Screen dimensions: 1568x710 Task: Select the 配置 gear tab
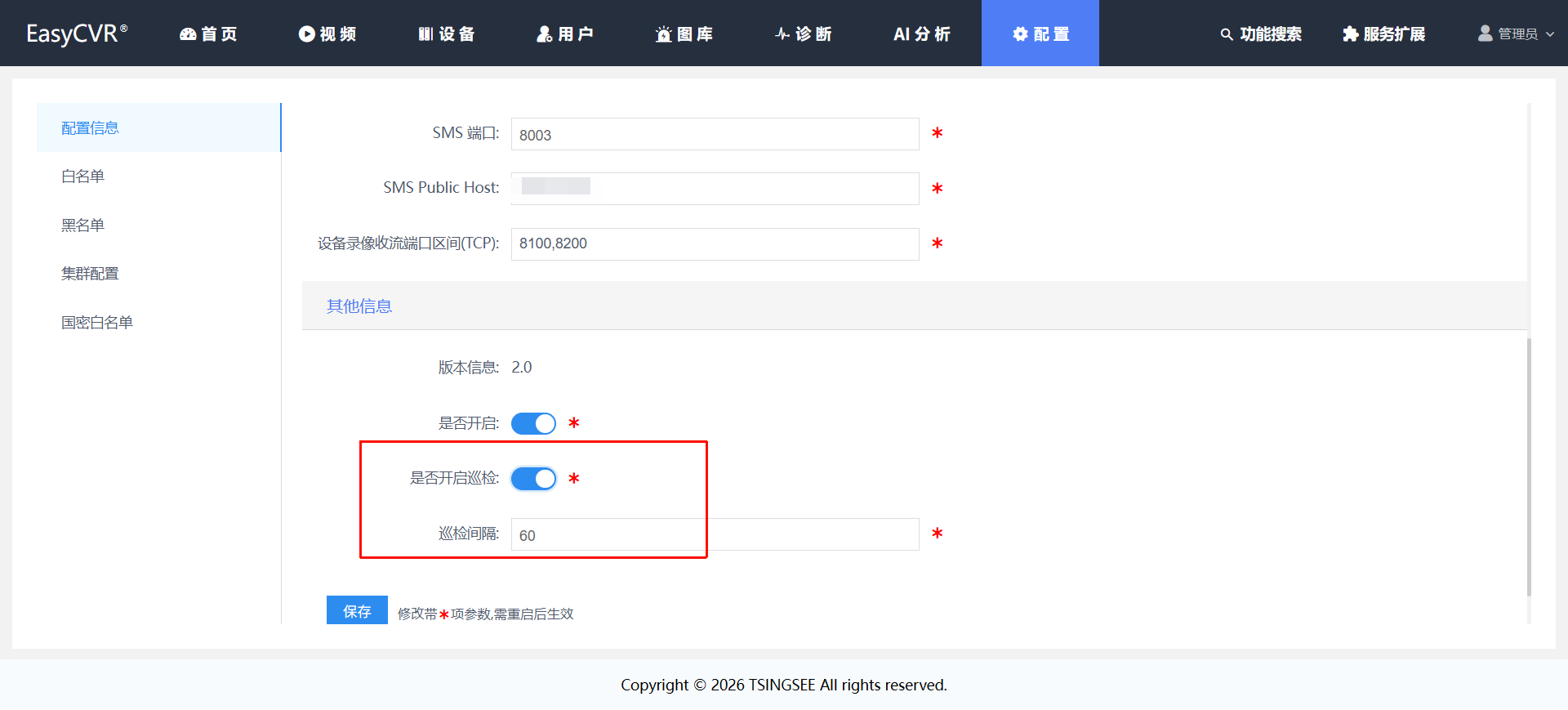1040,33
